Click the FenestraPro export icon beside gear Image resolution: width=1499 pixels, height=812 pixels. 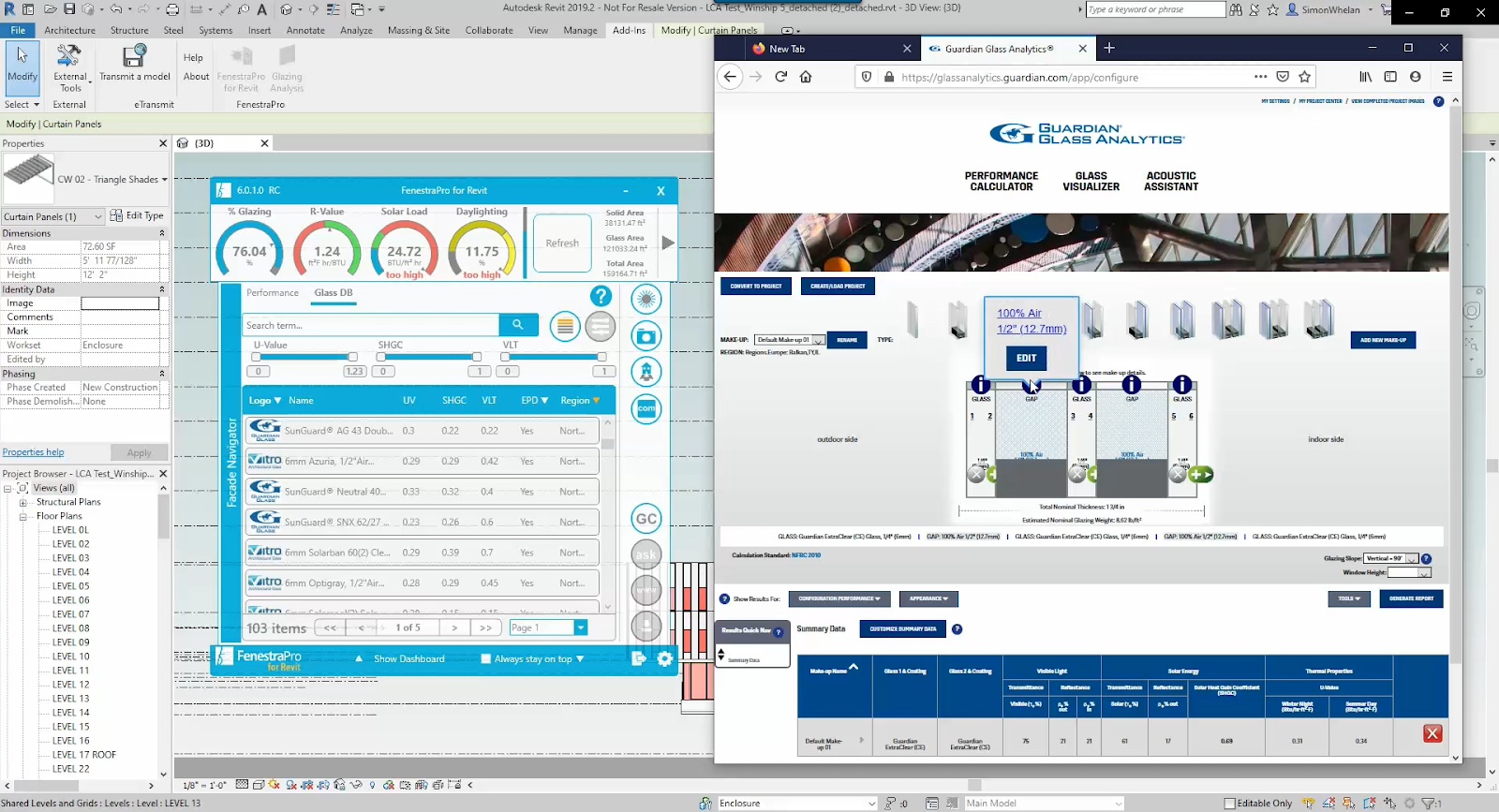pyautogui.click(x=639, y=658)
